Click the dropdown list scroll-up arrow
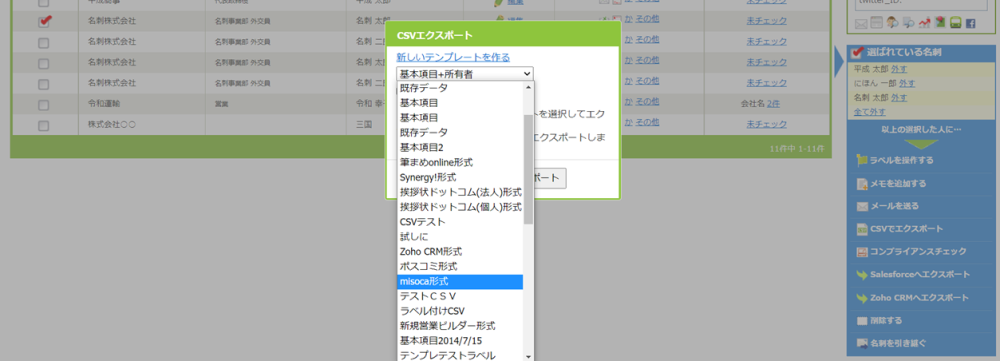This screenshot has height=361, width=1000. coord(529,87)
